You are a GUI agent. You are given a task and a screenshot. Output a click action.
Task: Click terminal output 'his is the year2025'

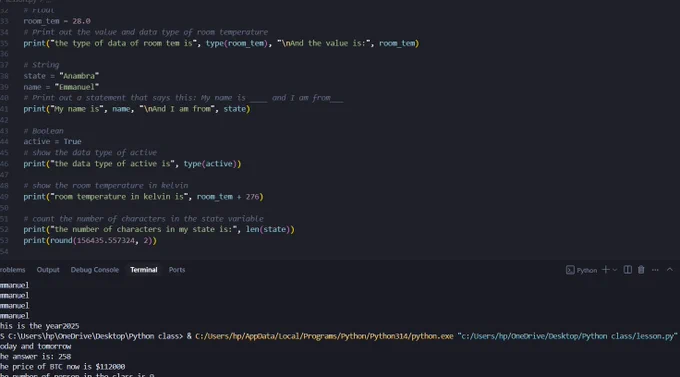click(39, 326)
